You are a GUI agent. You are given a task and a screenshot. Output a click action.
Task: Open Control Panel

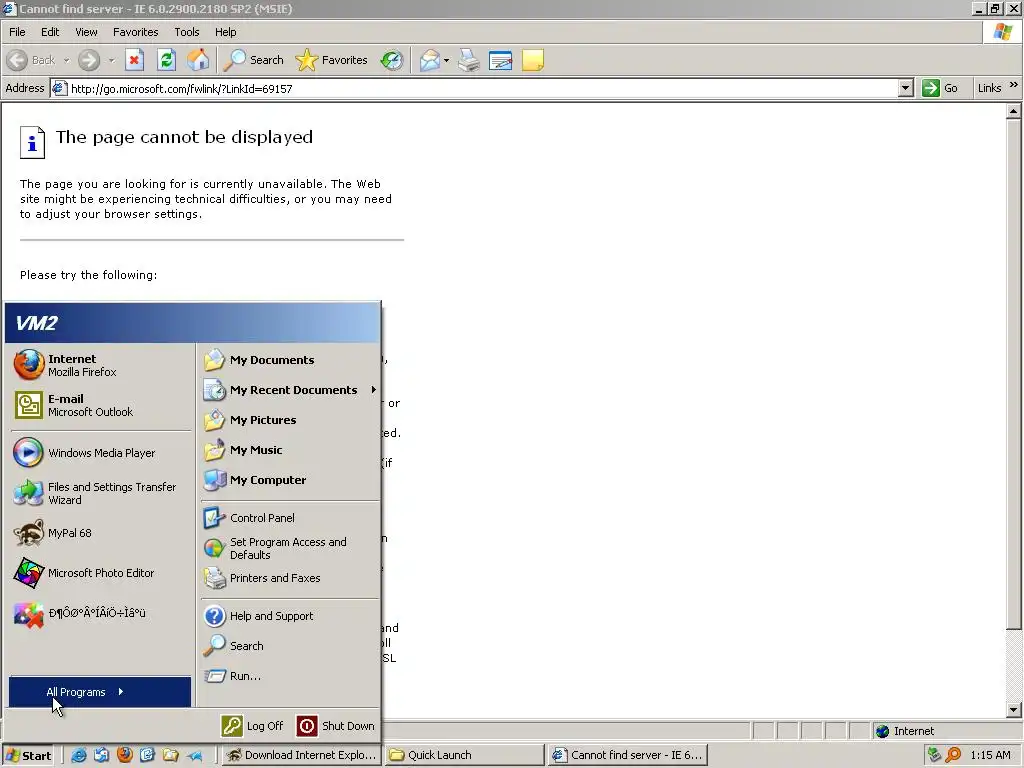click(x=290, y=518)
